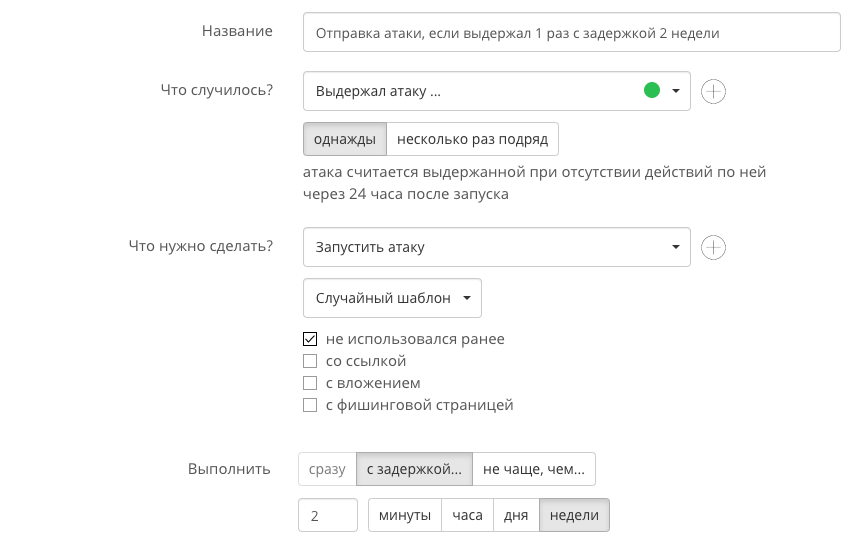Set delay unit to 'часа'
This screenshot has height=543, width=857.
click(x=468, y=515)
